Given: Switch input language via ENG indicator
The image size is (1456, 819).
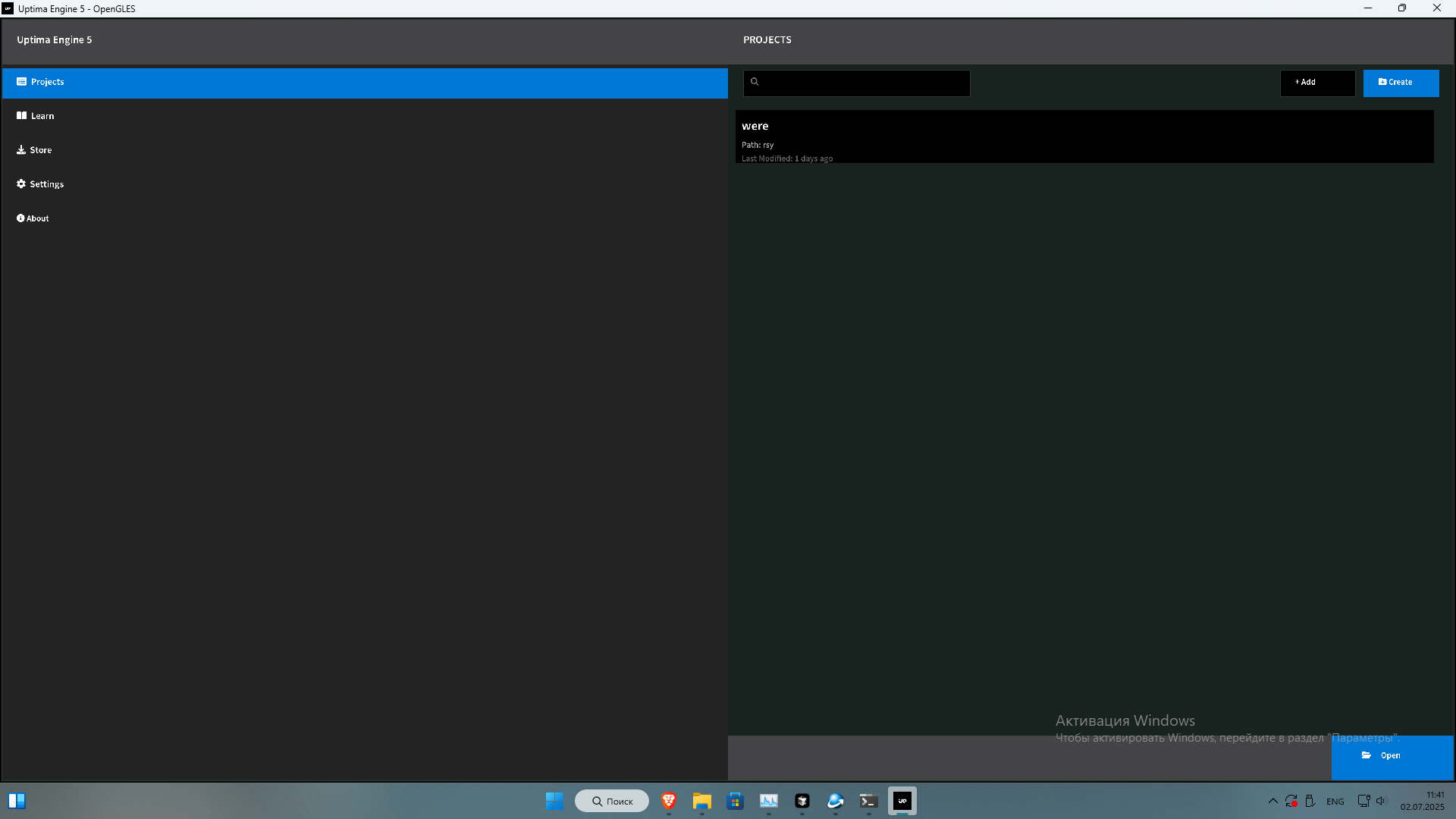Looking at the screenshot, I should pos(1335,802).
